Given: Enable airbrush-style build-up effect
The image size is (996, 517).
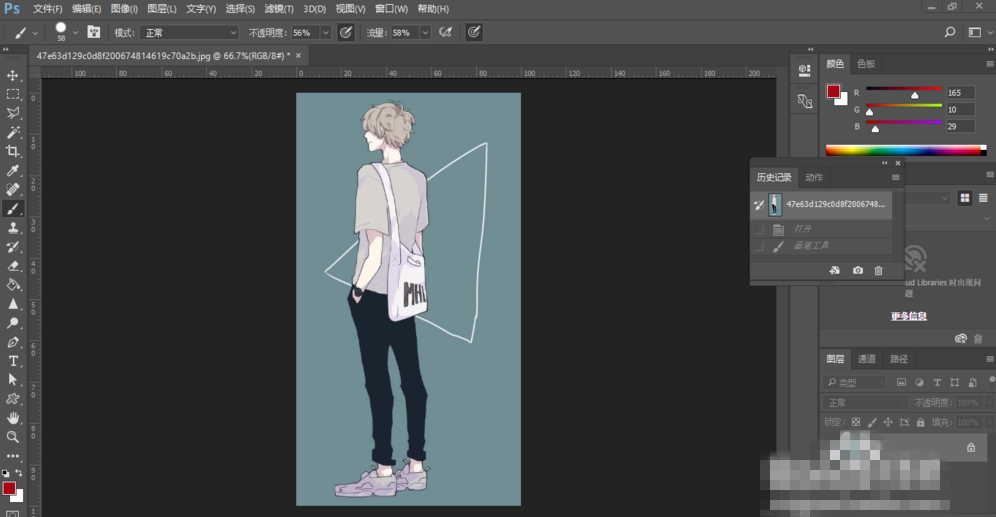Looking at the screenshot, I should pos(447,33).
